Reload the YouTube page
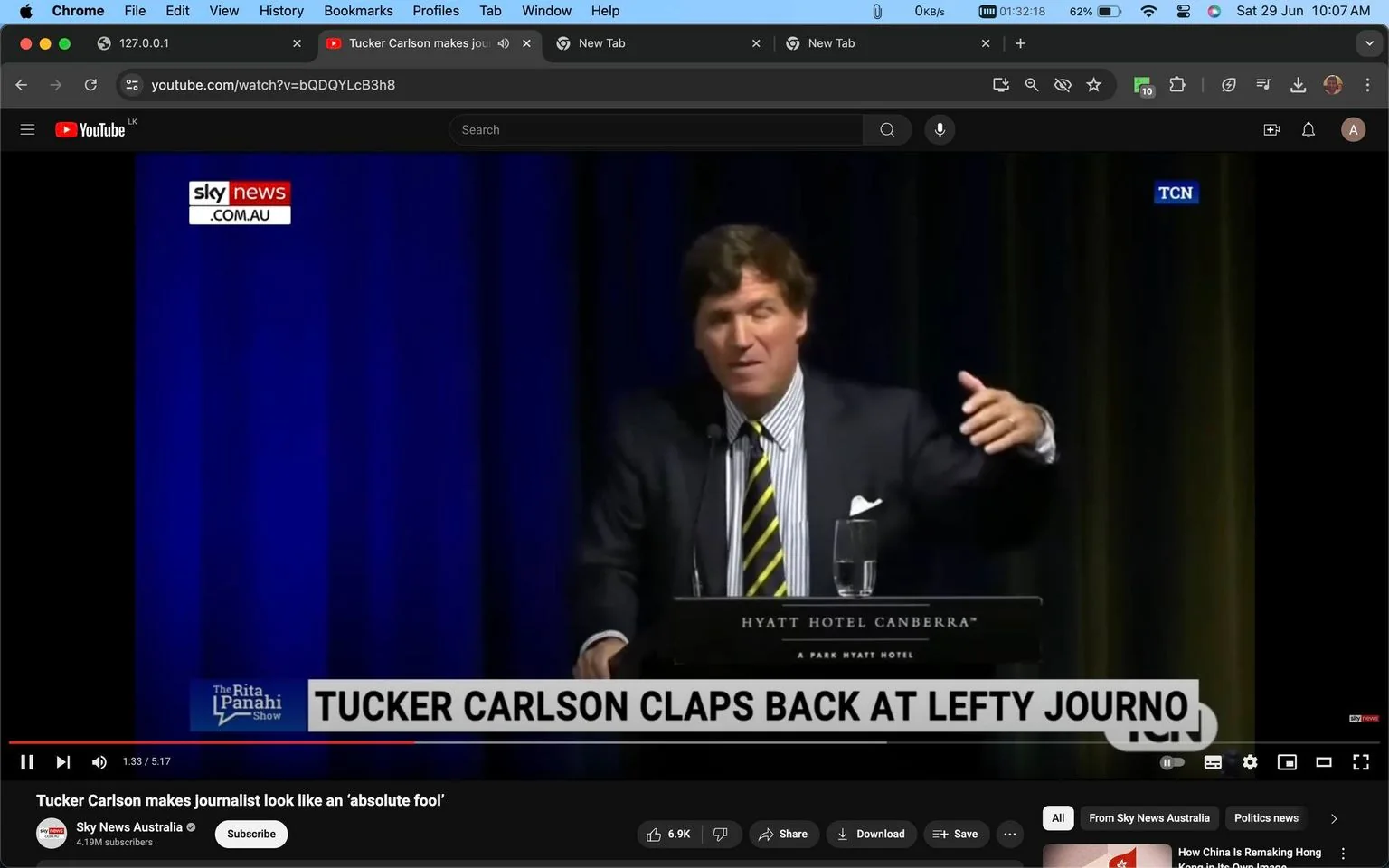This screenshot has width=1389, height=868. (x=90, y=84)
